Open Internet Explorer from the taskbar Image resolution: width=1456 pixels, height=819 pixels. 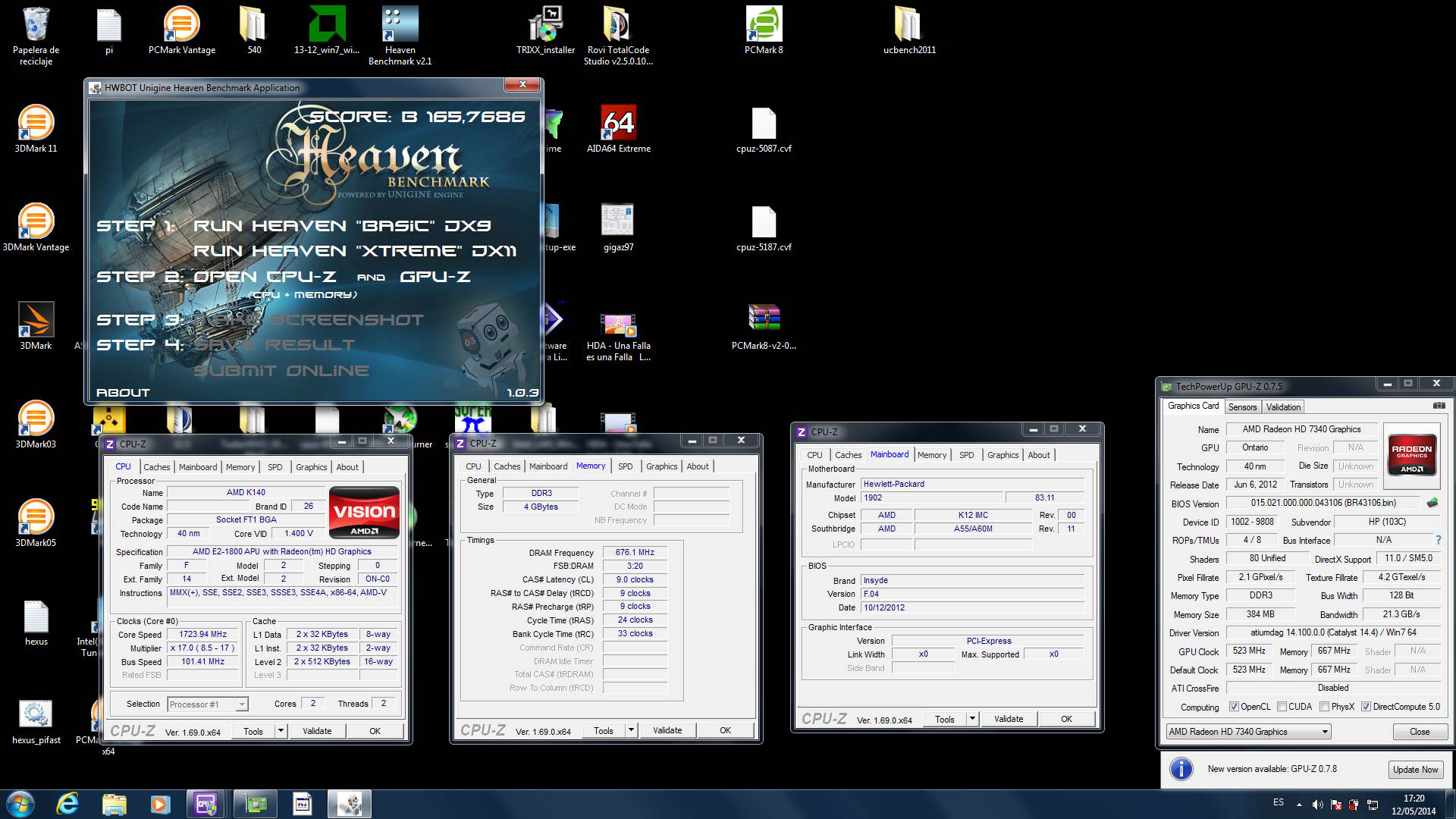pyautogui.click(x=67, y=803)
